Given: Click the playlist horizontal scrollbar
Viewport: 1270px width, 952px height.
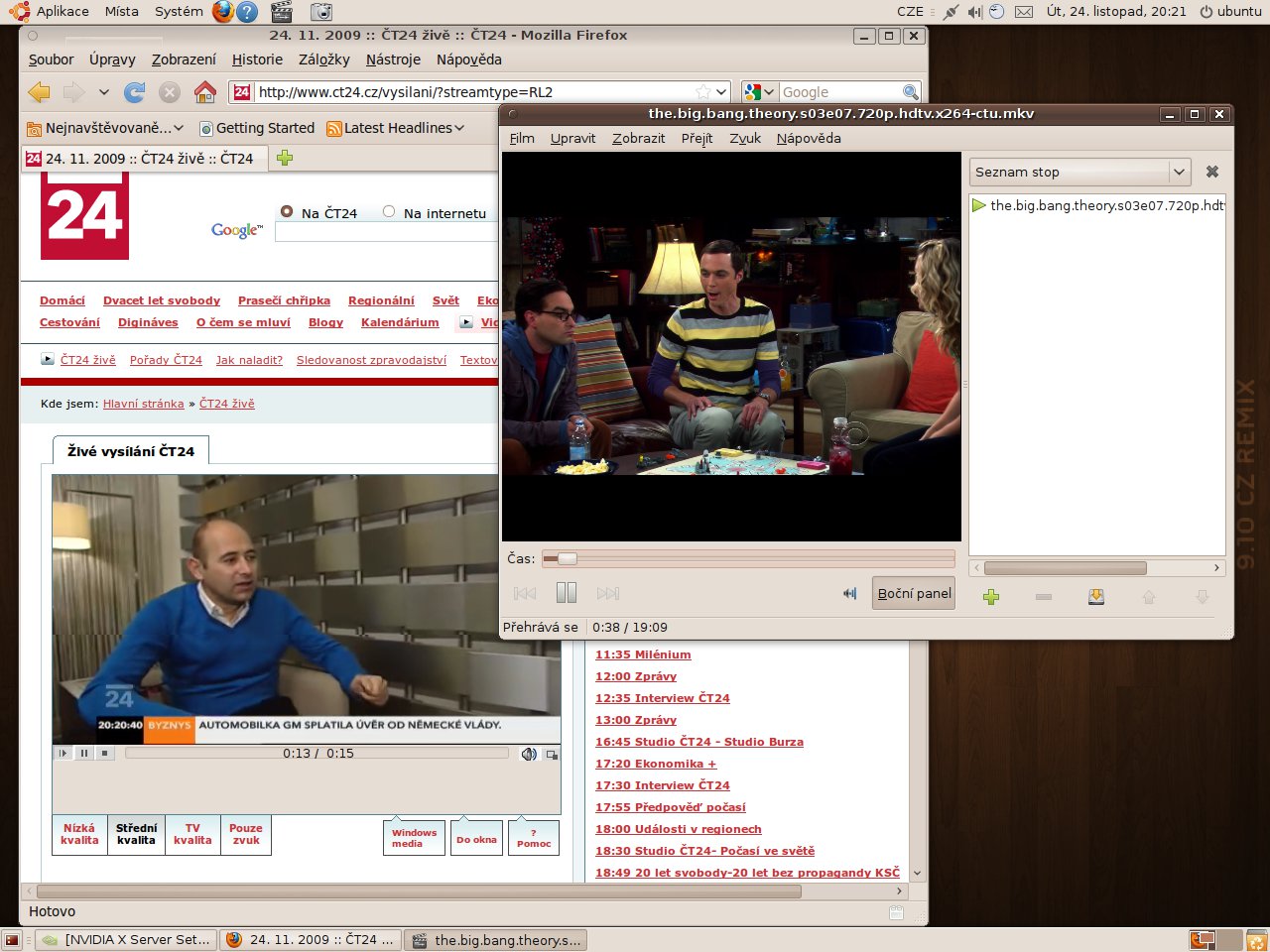Looking at the screenshot, I should pyautogui.click(x=1097, y=568).
